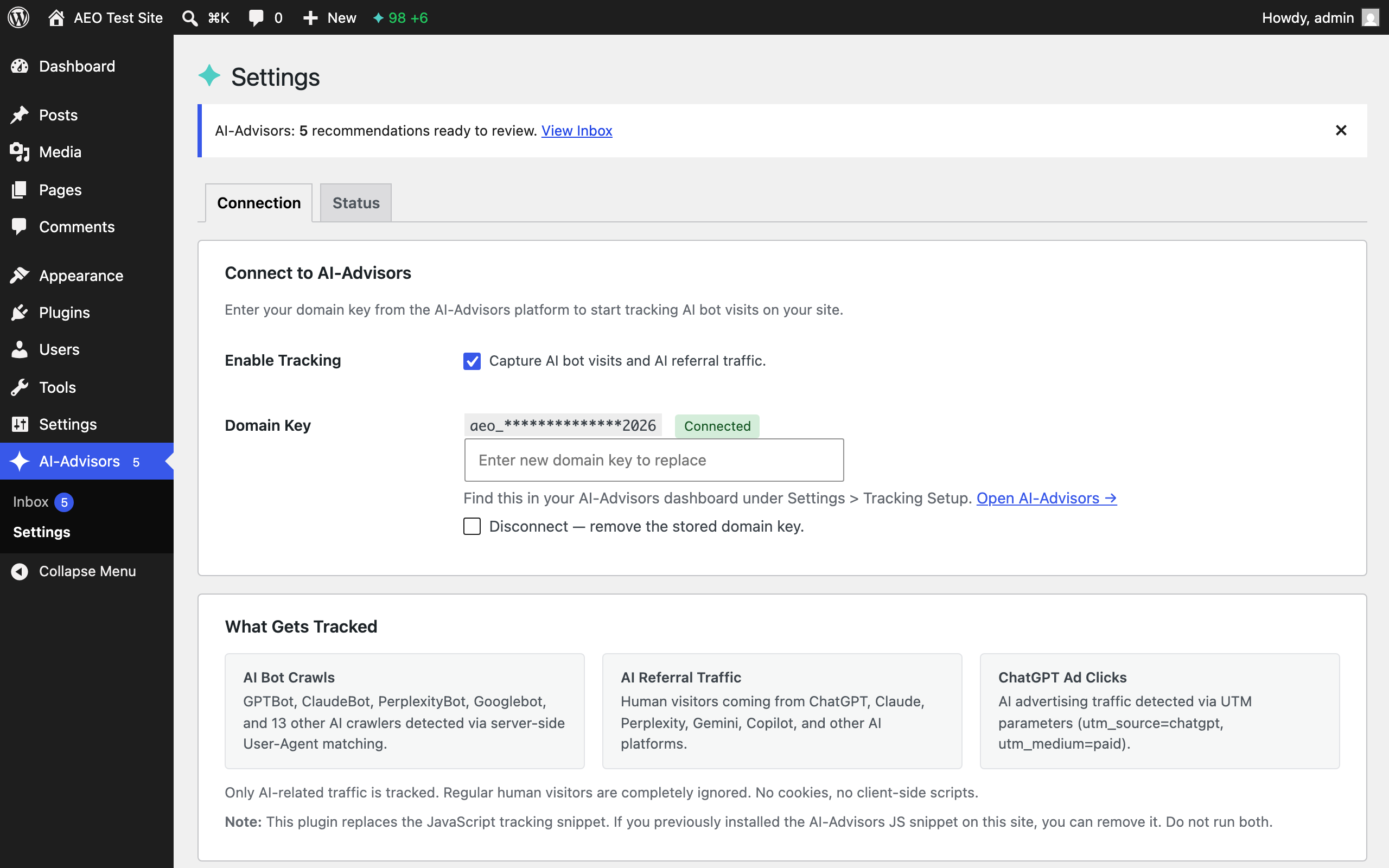This screenshot has width=1389, height=868.
Task: Click the Settings sliders icon in sidebar
Action: (x=20, y=424)
